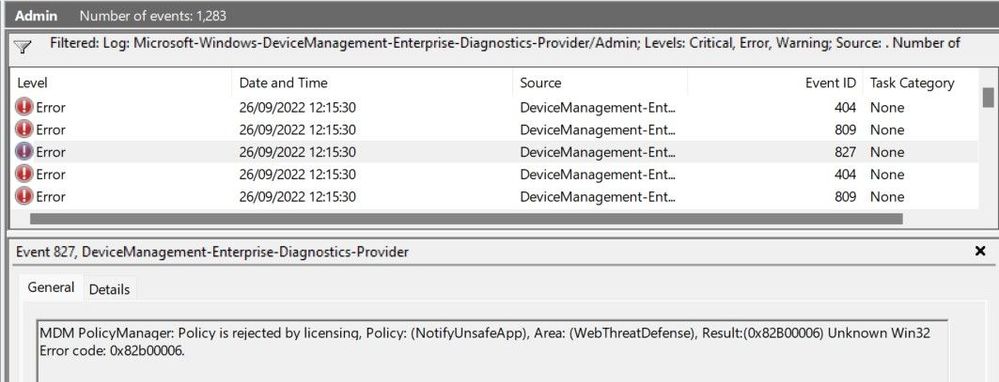Switch to the Details tab

[109, 290]
